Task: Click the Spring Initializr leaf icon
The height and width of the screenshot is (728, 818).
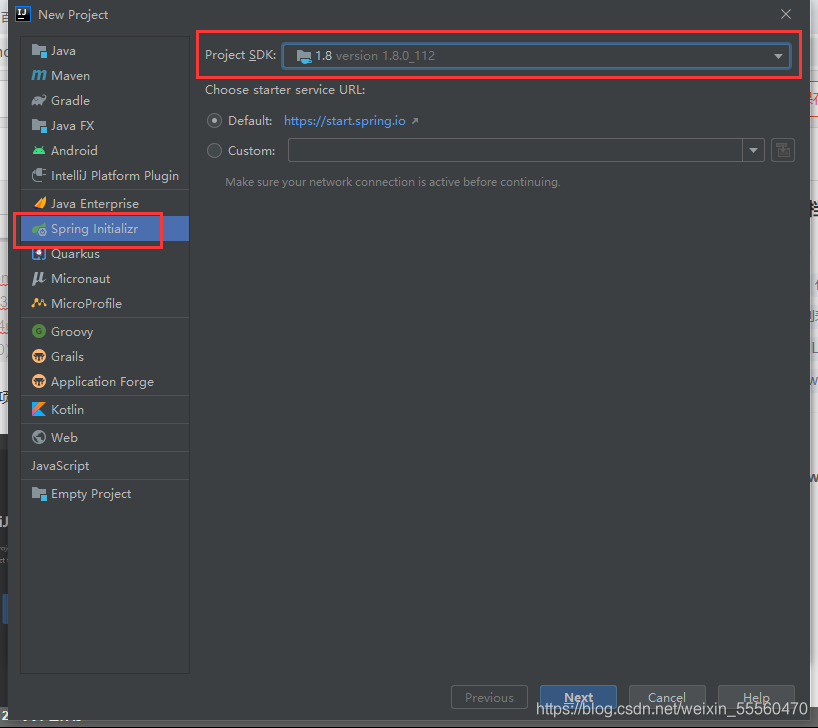Action: [39, 229]
